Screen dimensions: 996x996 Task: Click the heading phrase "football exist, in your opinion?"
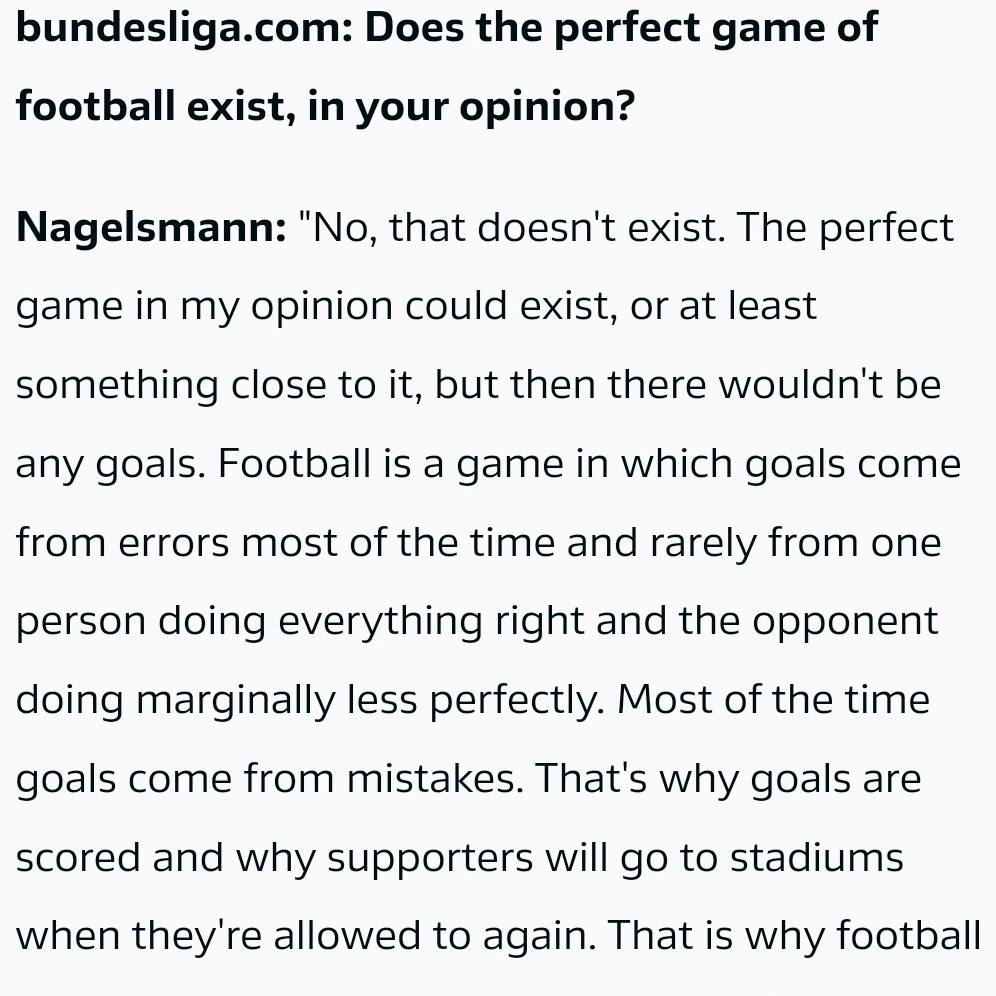point(325,105)
